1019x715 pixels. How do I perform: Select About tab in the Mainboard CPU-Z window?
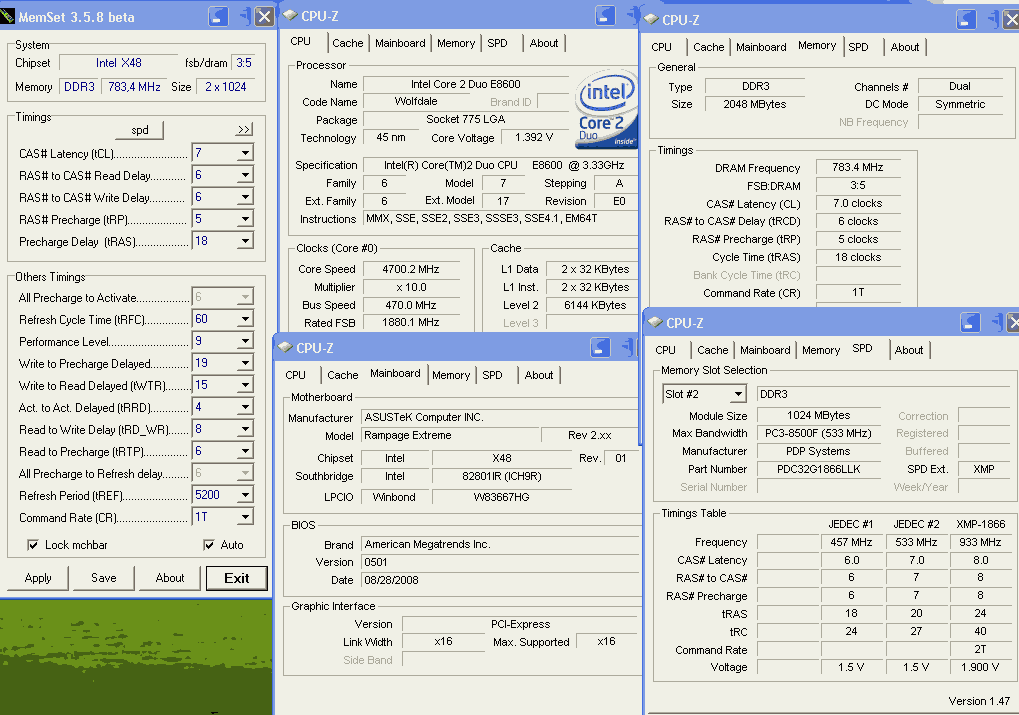click(539, 375)
